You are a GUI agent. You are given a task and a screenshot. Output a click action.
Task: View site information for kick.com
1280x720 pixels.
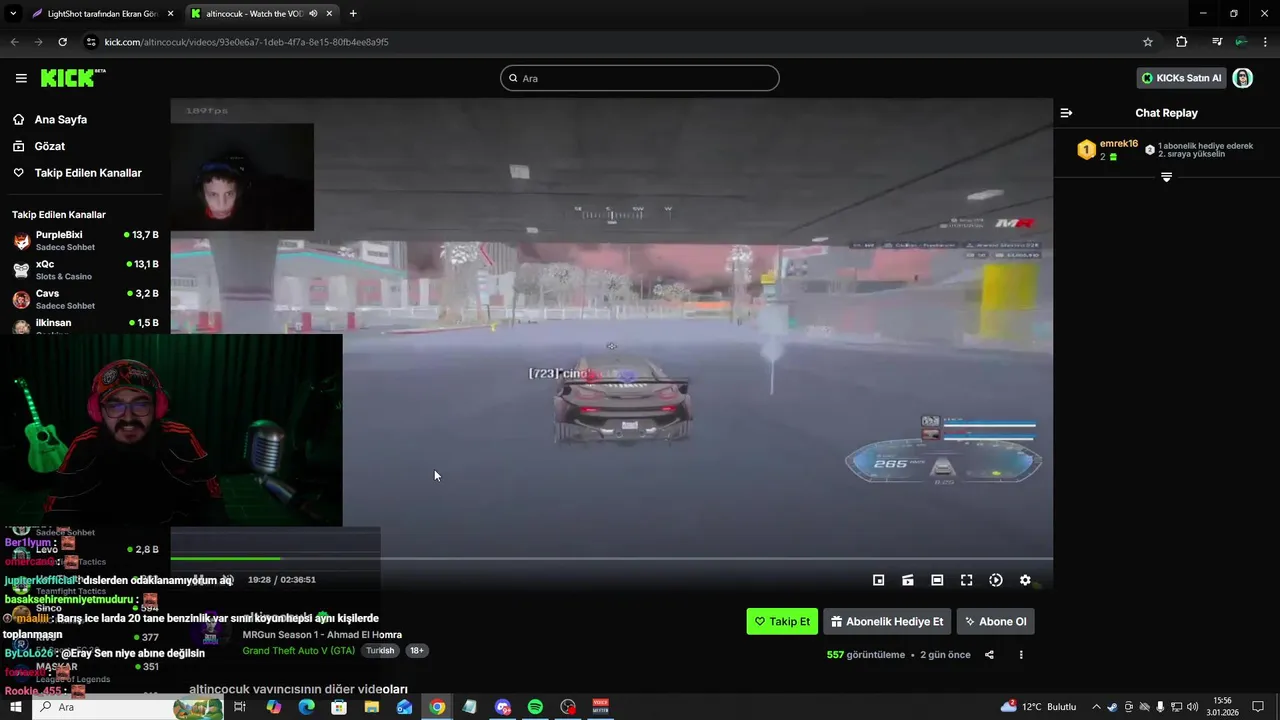(91, 42)
